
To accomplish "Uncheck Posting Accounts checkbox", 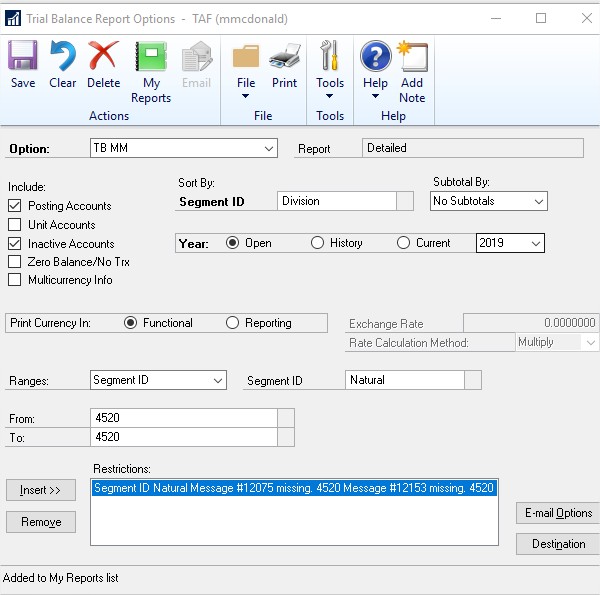I will (x=15, y=205).
